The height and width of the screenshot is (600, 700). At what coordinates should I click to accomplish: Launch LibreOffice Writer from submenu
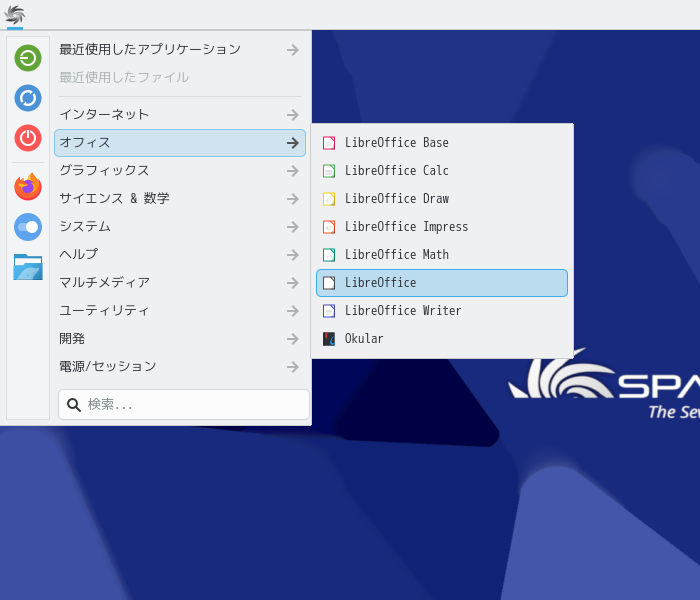[442, 311]
